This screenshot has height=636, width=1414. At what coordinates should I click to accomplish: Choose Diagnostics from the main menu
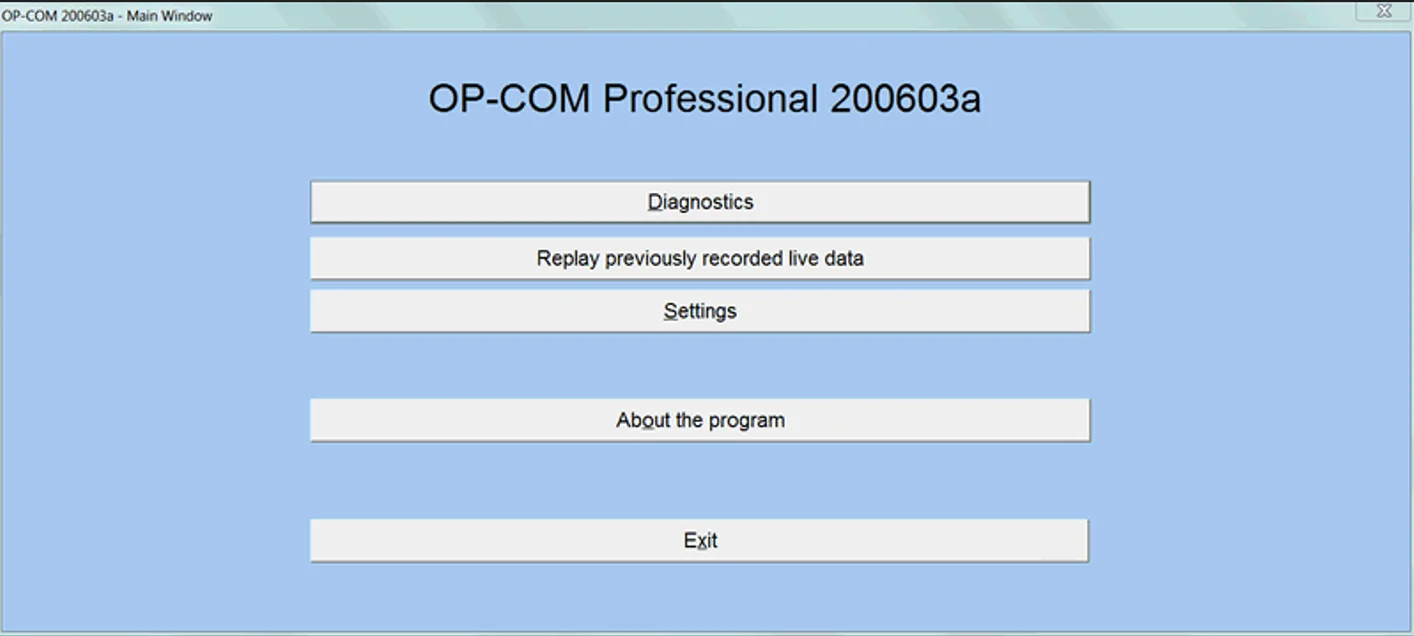[x=700, y=202]
